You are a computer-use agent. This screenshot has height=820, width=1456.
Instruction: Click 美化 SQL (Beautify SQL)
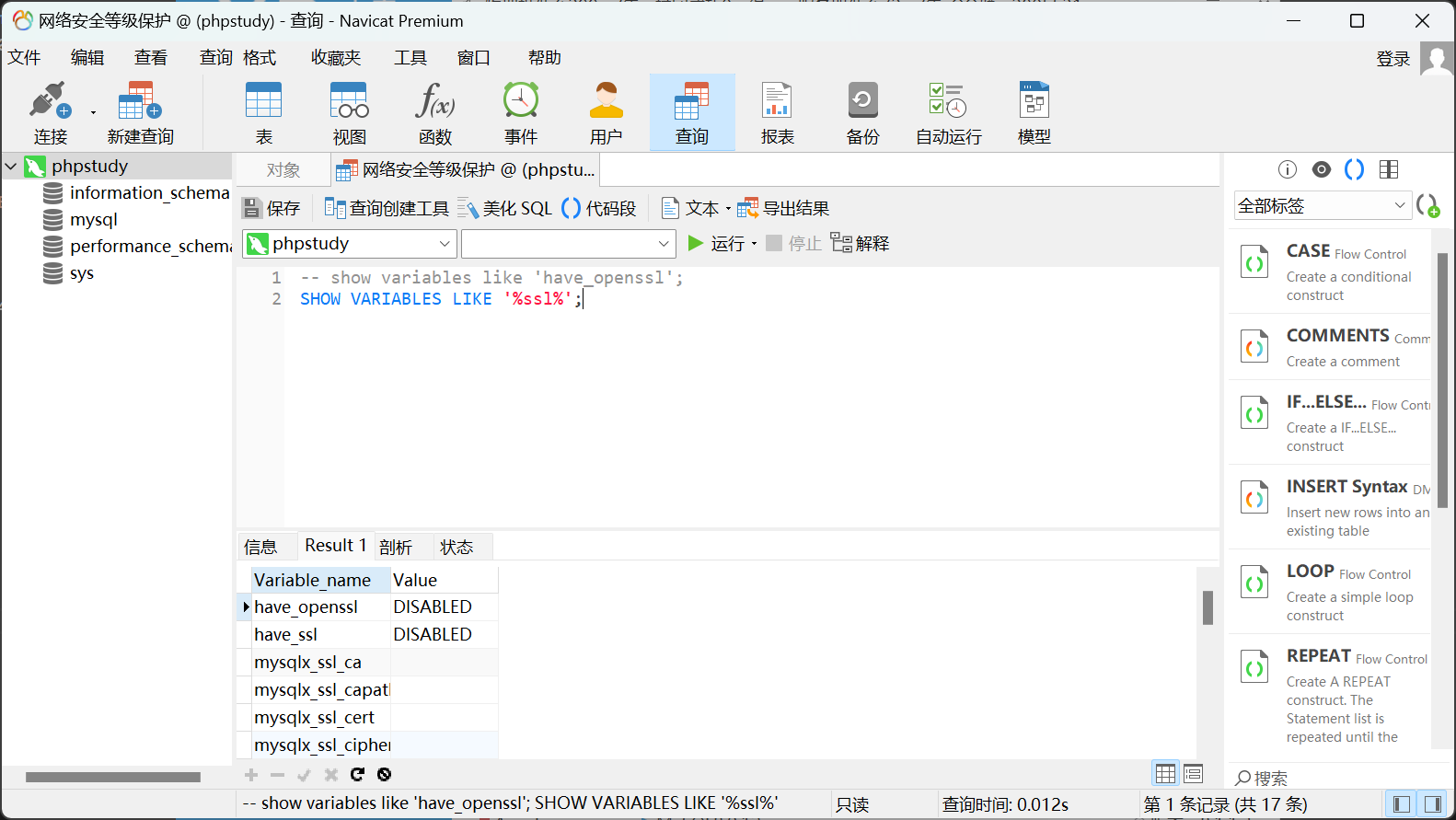tap(504, 208)
